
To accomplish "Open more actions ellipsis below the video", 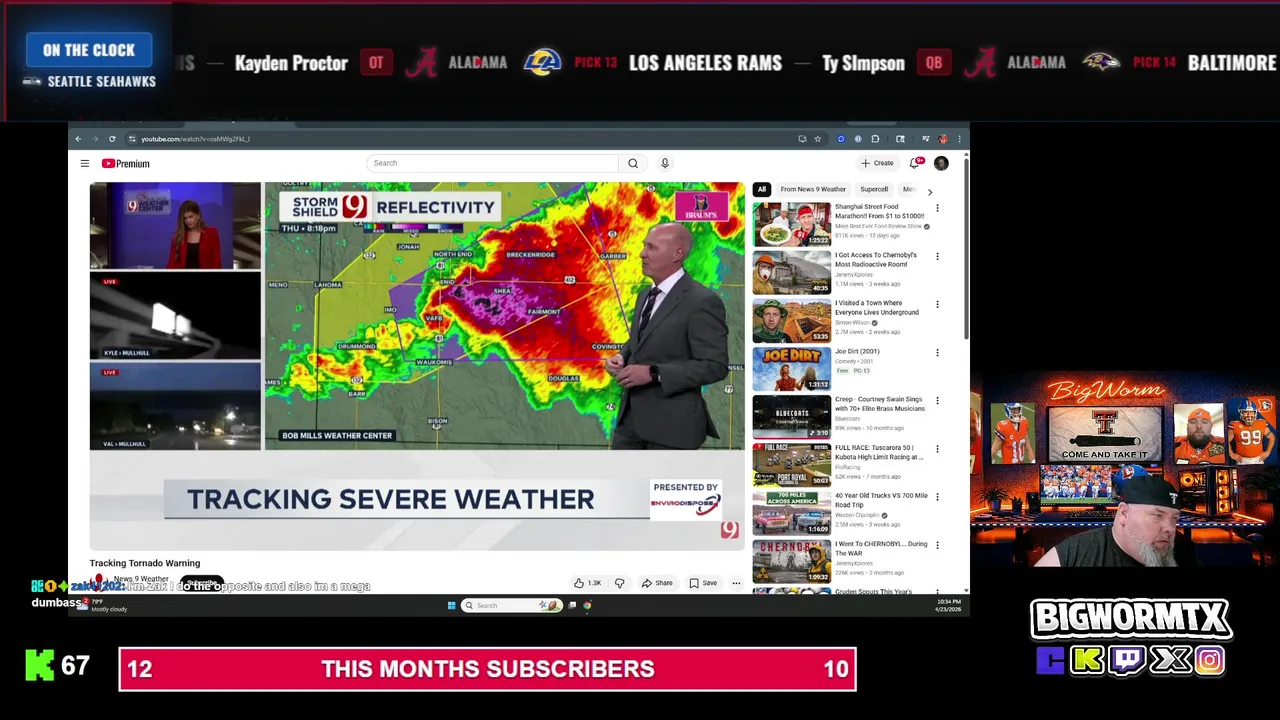I will click(x=736, y=583).
